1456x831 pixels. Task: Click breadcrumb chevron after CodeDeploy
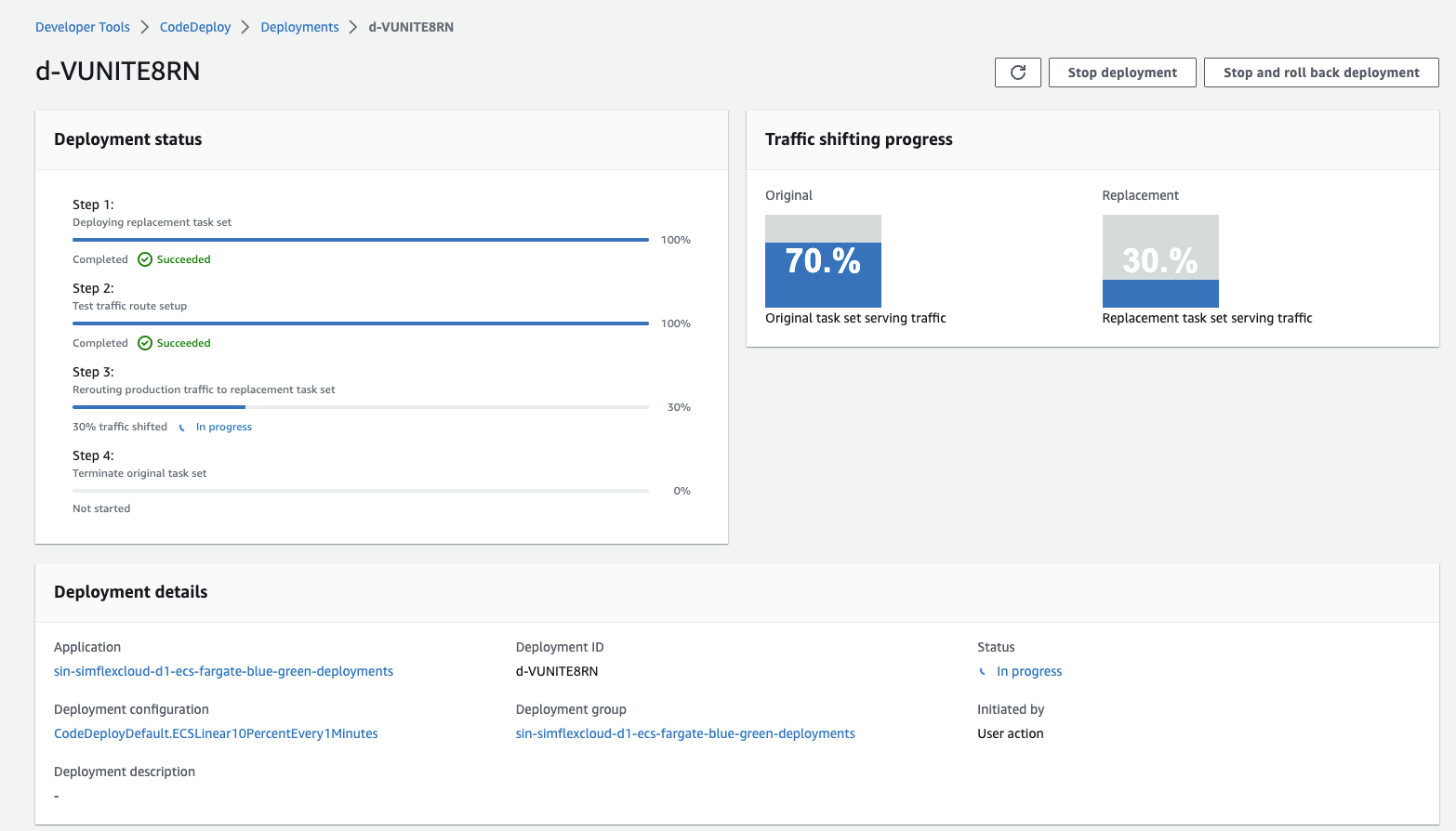click(x=245, y=27)
